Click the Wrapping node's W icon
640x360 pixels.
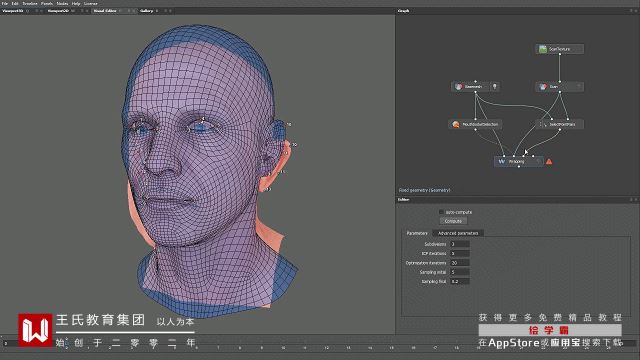coord(502,162)
